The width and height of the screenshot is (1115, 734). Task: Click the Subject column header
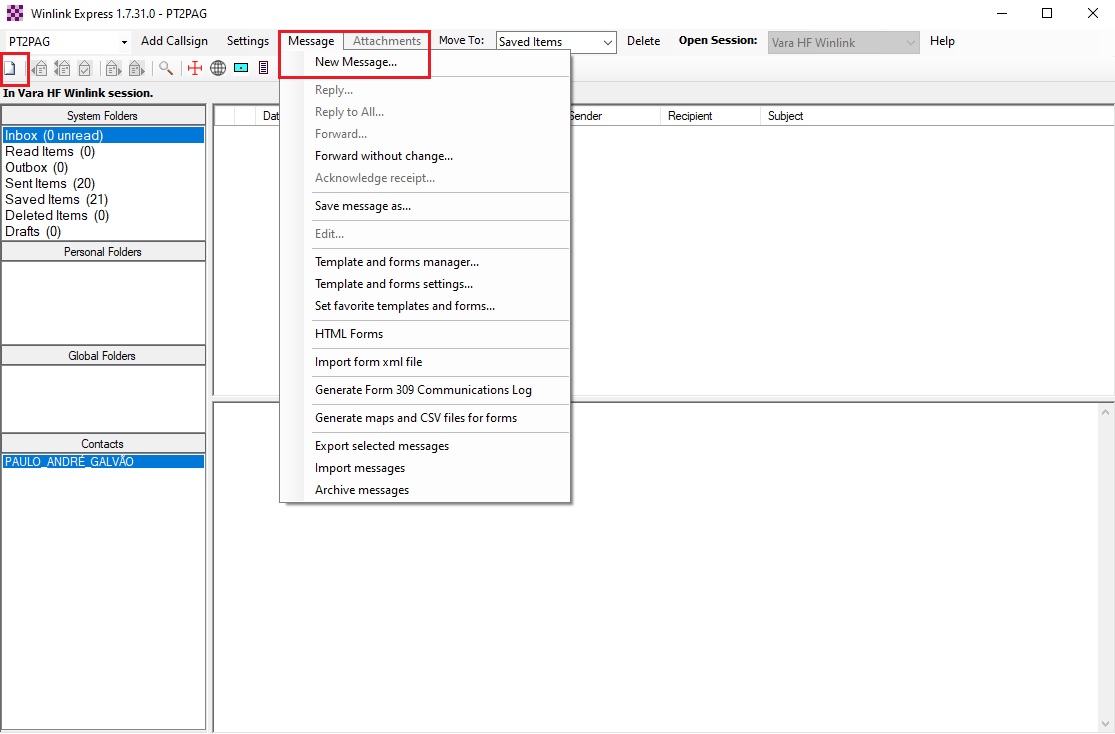coord(785,116)
